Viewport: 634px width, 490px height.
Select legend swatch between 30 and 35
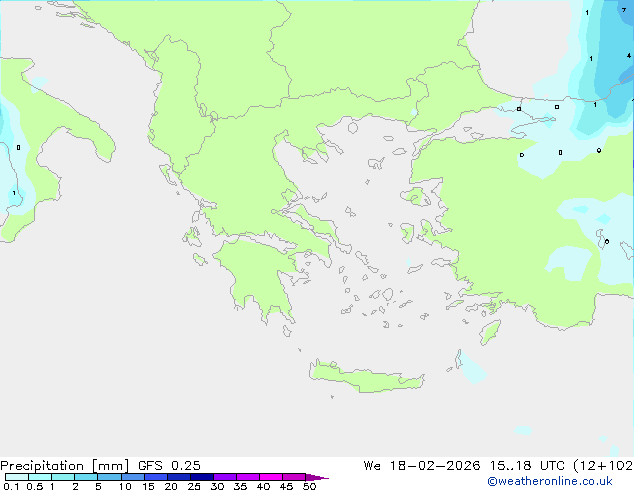point(224,477)
